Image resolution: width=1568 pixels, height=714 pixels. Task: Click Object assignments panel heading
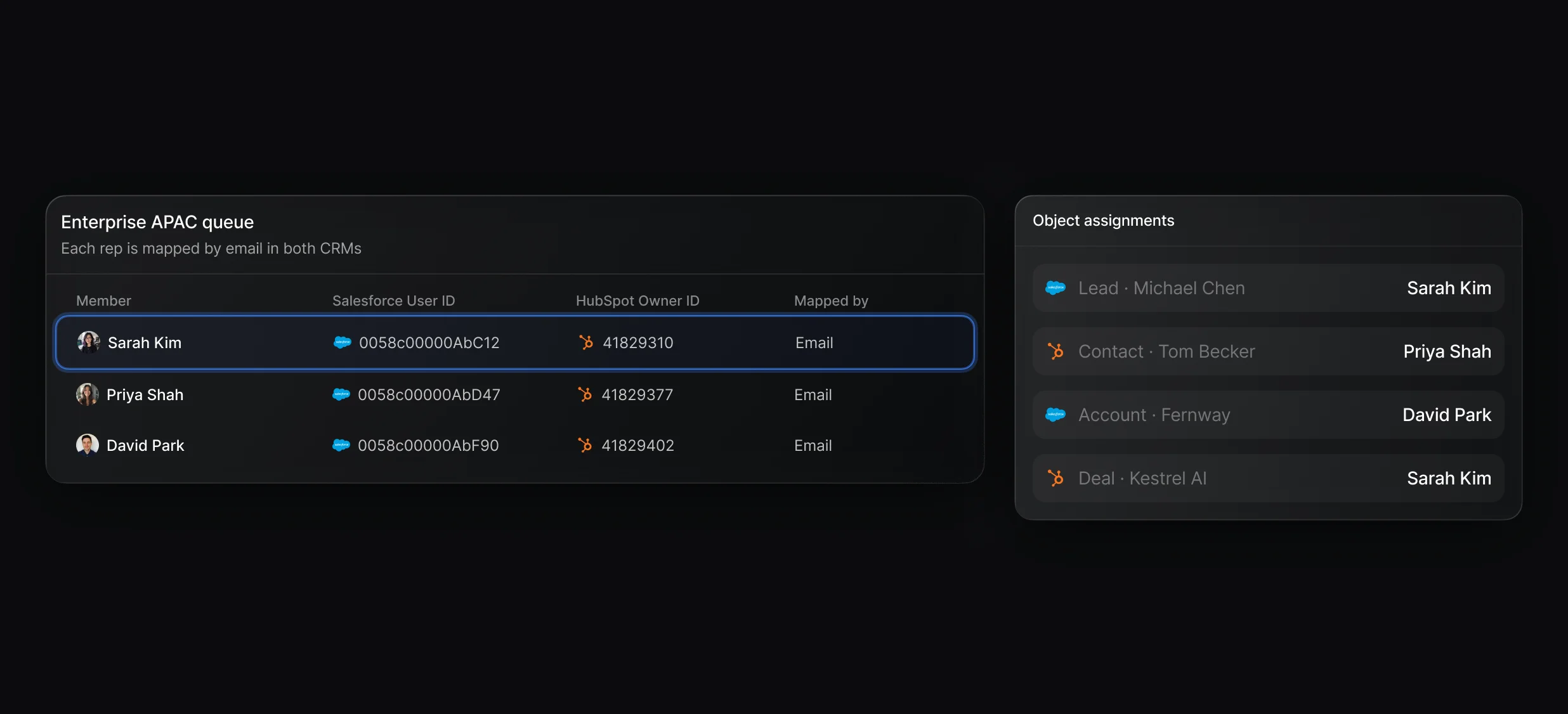[1103, 221]
